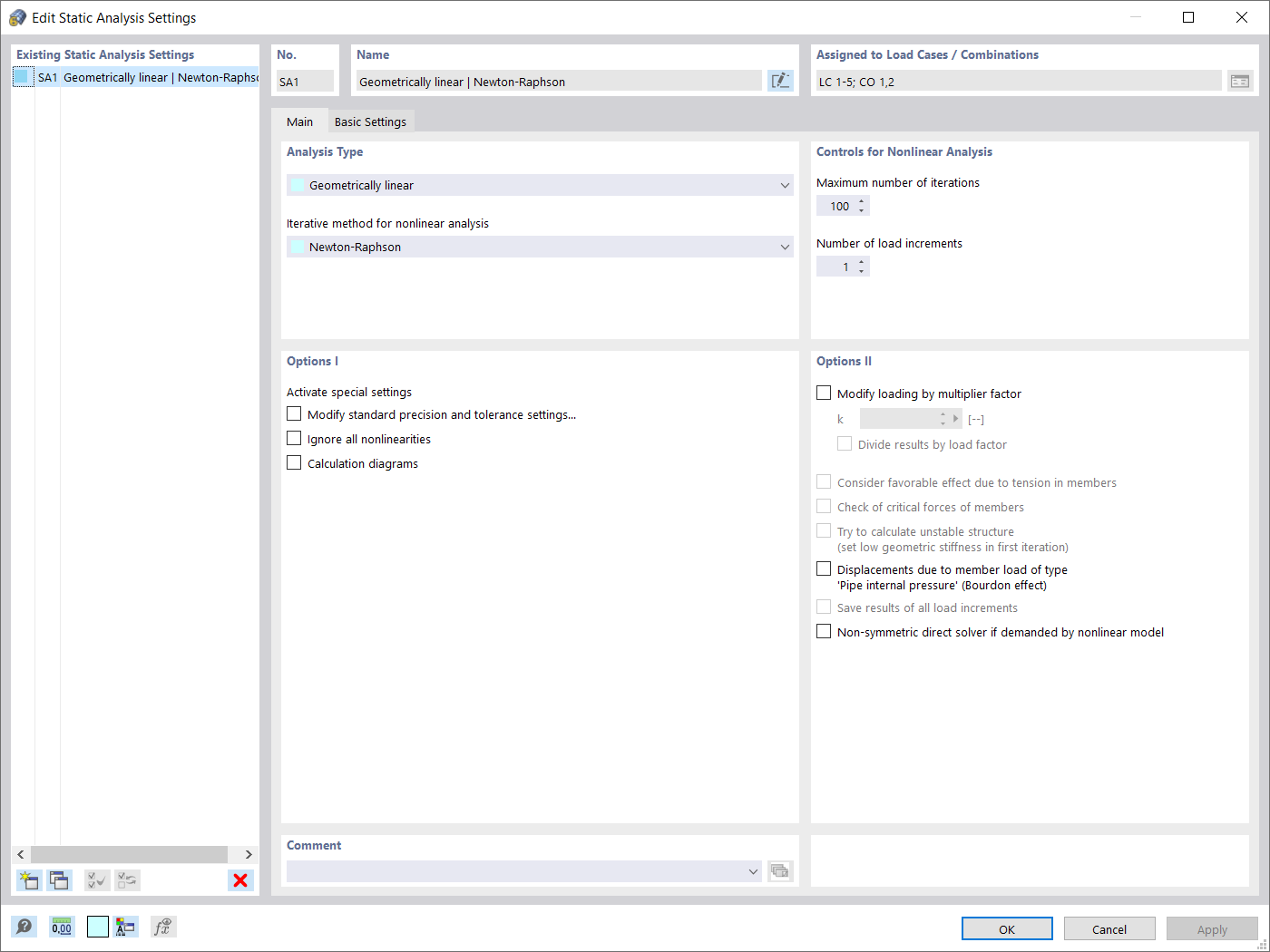This screenshot has width=1270, height=952.
Task: Switch to the Basic Settings tab
Action: (x=370, y=121)
